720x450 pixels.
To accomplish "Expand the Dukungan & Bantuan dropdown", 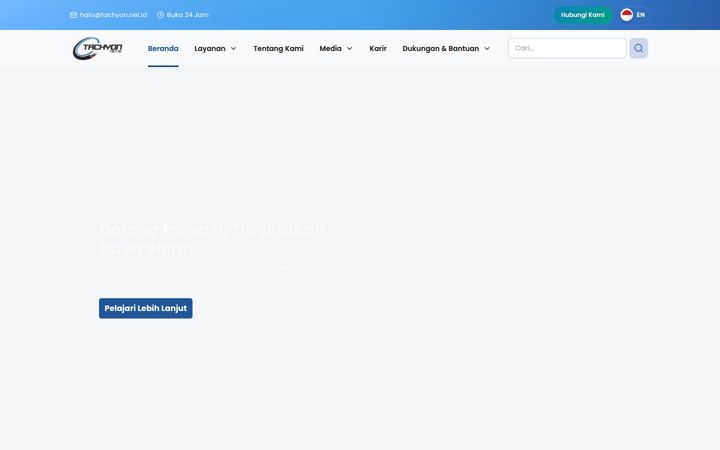I will click(x=446, y=48).
